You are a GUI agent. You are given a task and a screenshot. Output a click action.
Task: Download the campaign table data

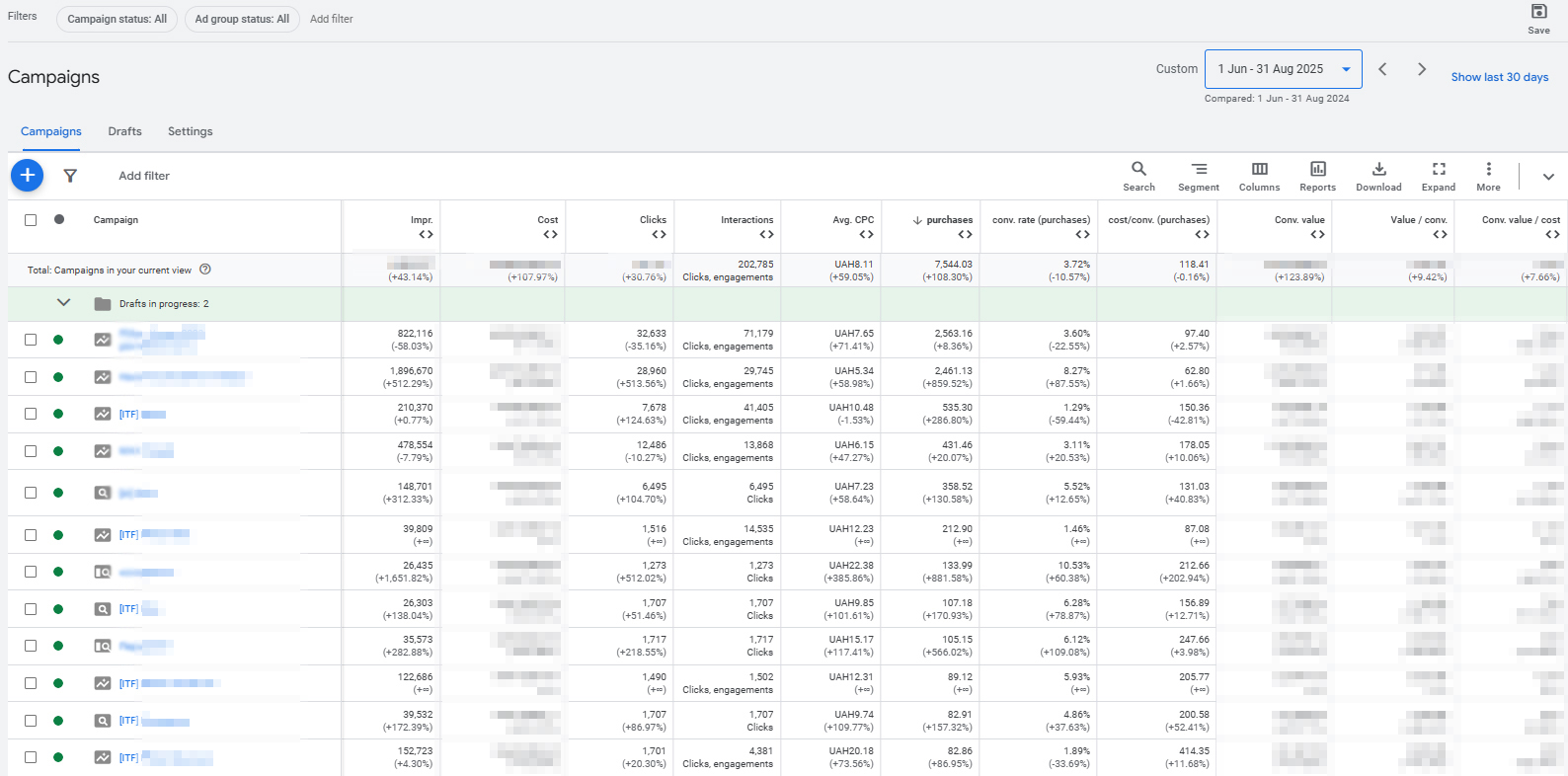click(1378, 176)
